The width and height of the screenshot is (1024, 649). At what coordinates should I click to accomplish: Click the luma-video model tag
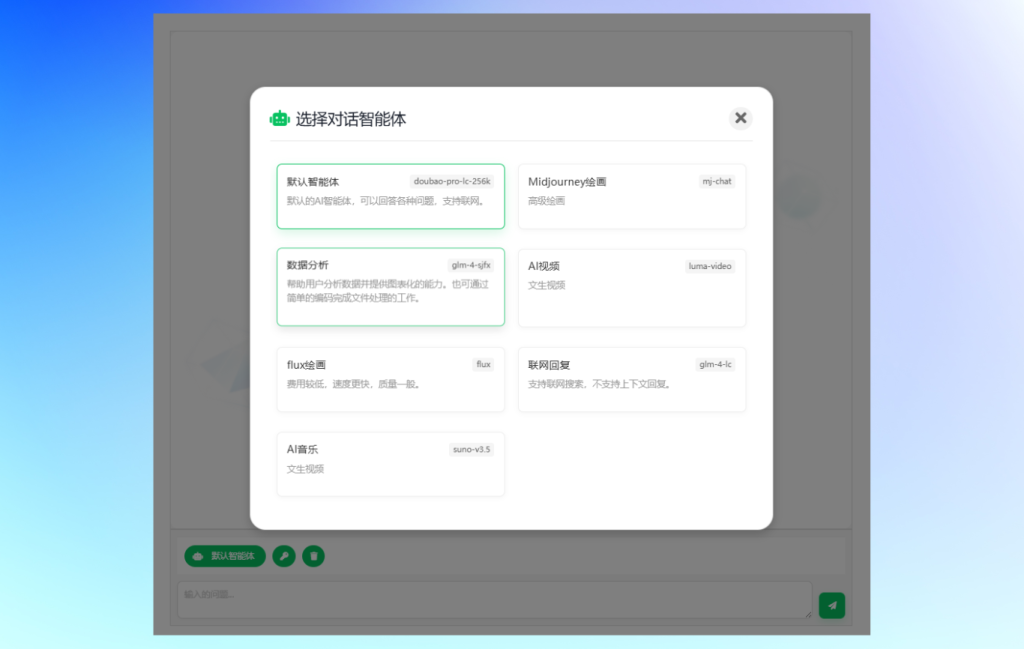[710, 266]
